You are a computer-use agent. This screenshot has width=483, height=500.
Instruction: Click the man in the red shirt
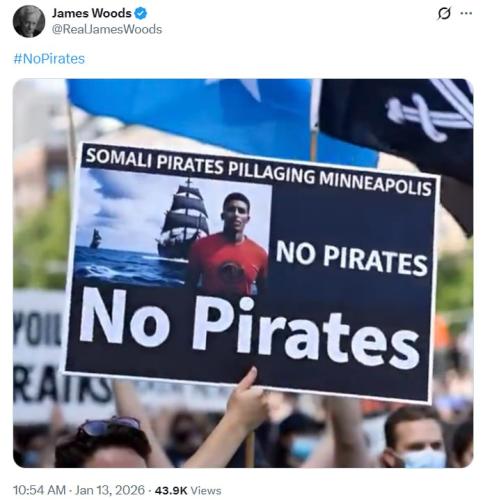pos(230,245)
